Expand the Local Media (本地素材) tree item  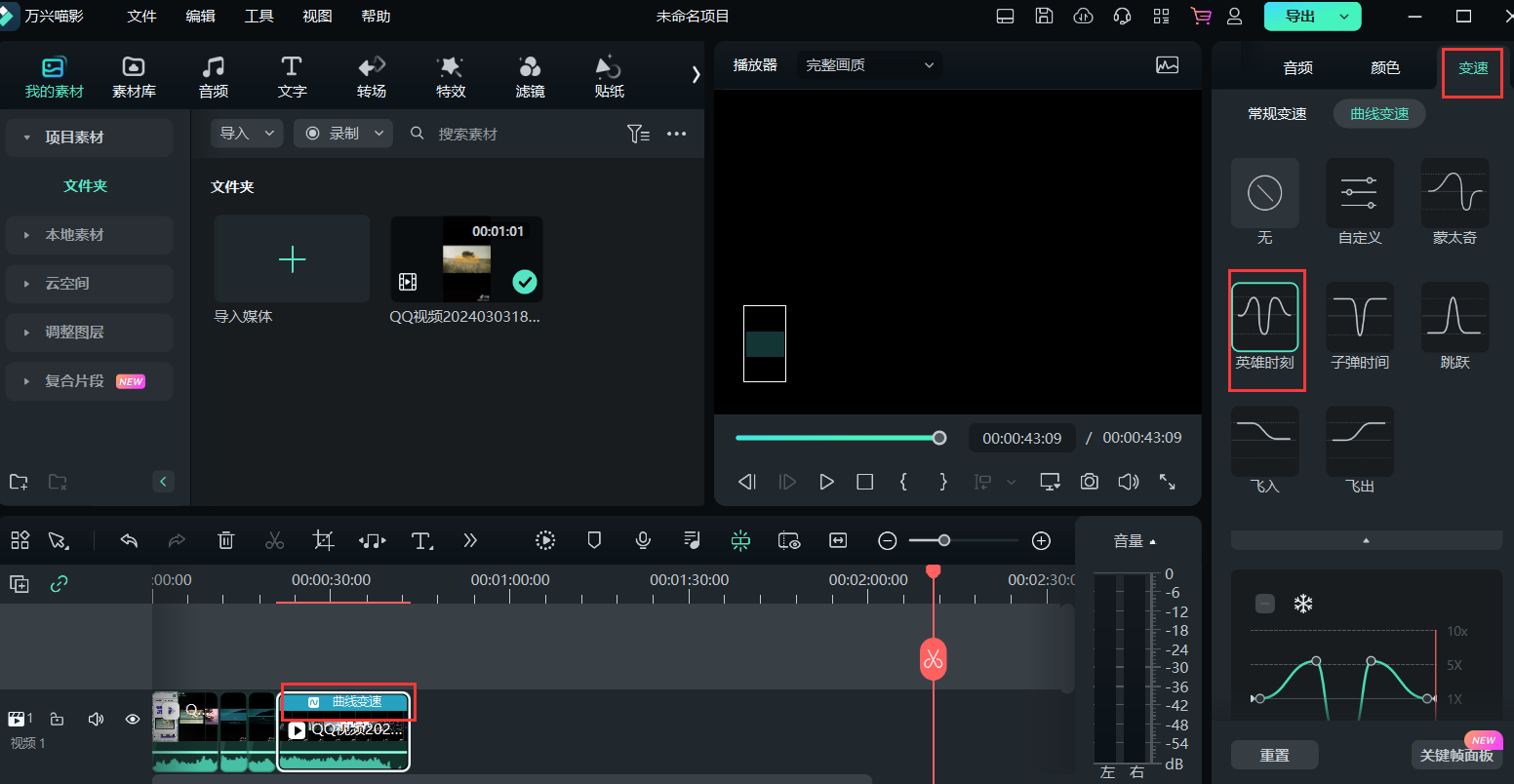coord(26,235)
